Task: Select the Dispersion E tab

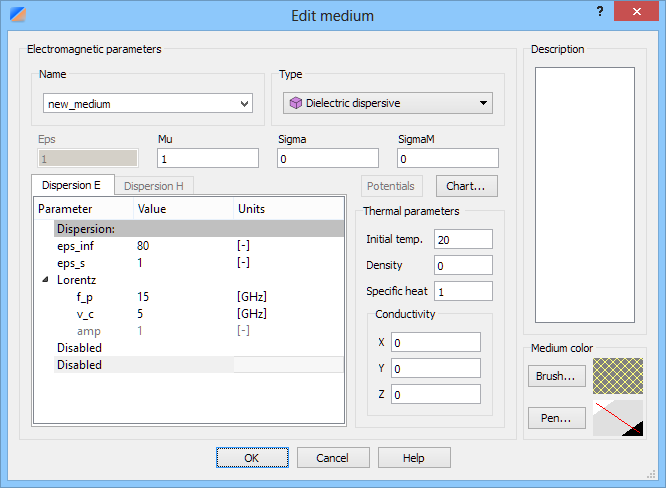Action: coord(71,185)
